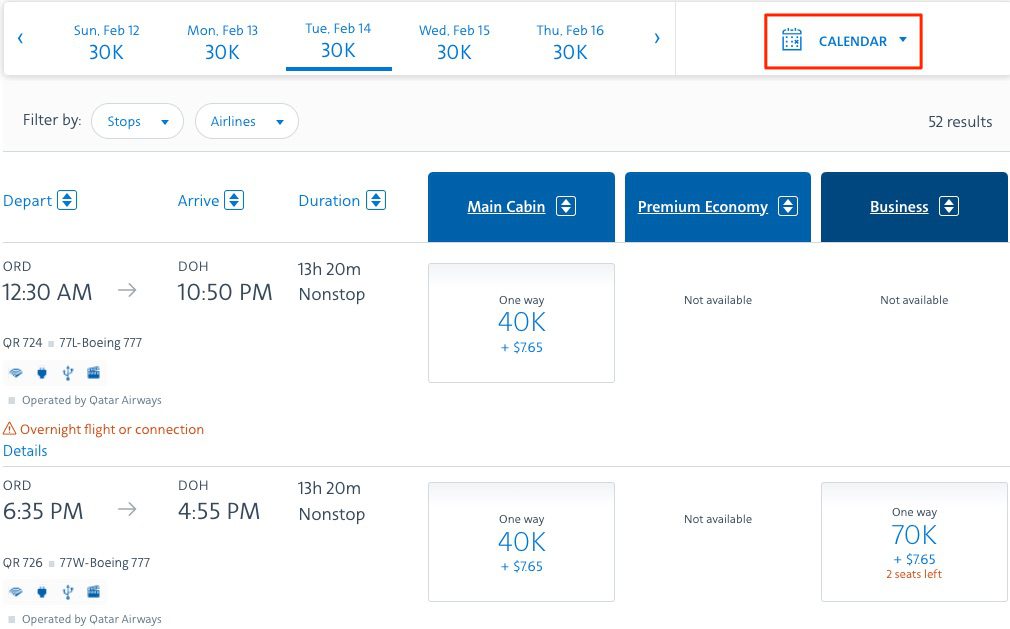Open the Airlines filter dropdown

pos(246,120)
